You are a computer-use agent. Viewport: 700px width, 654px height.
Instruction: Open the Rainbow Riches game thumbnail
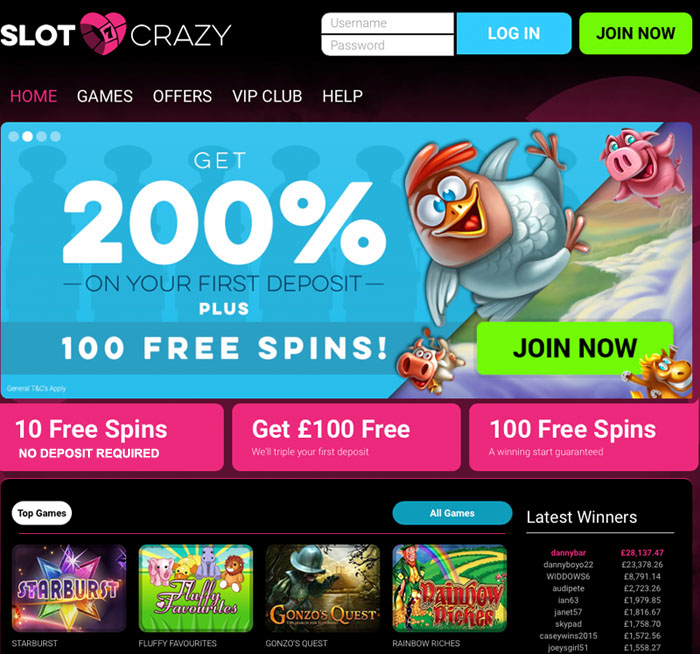pos(450,588)
